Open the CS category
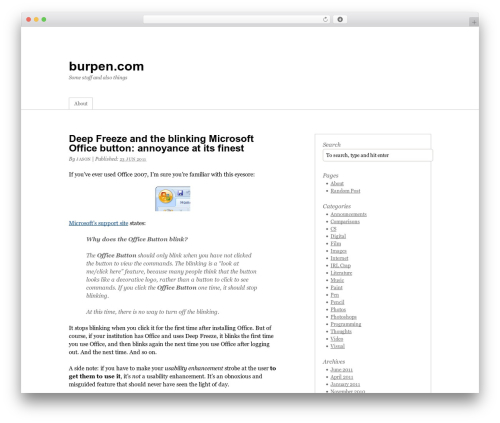 333,229
